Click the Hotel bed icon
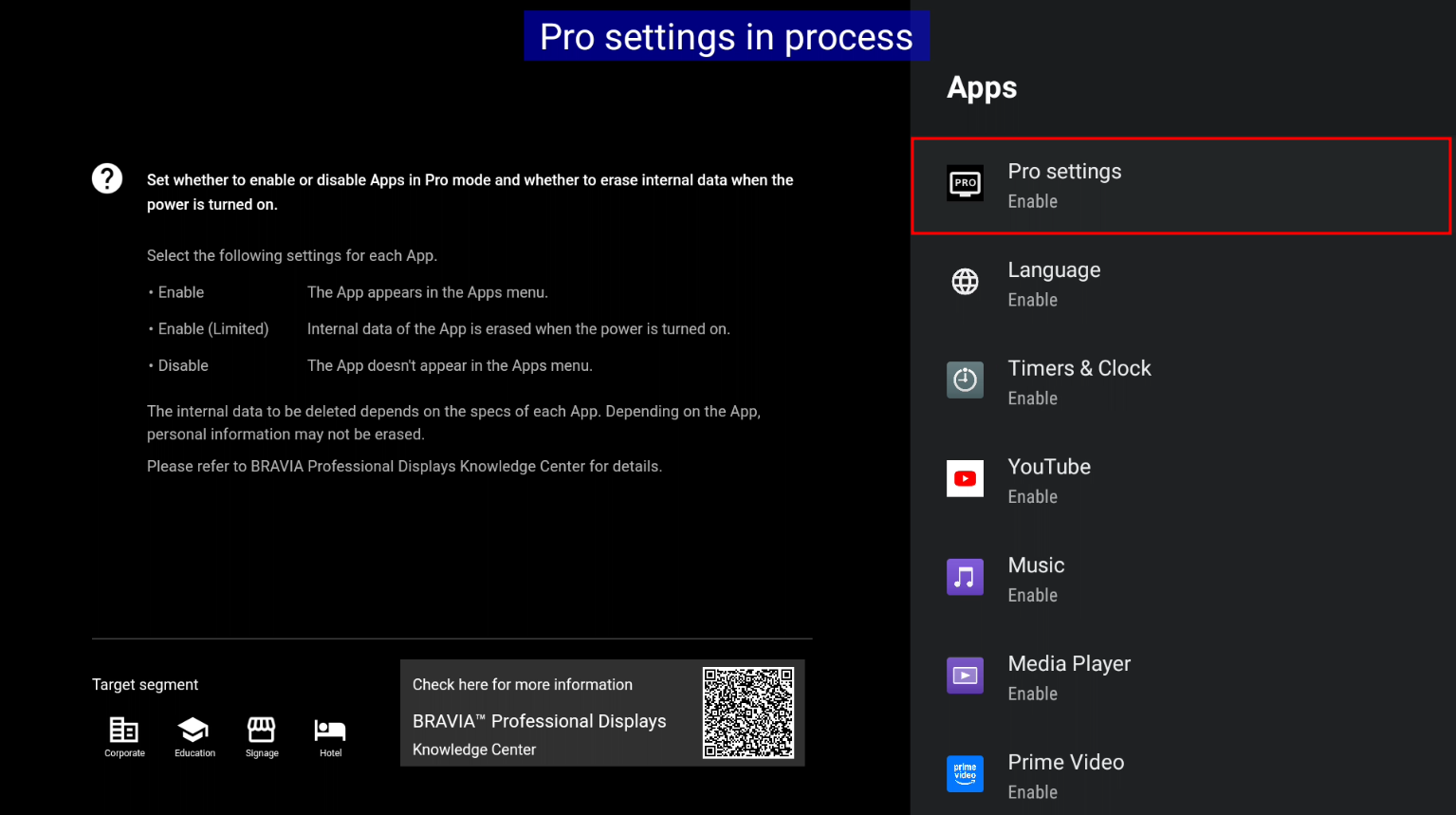This screenshot has width=1456, height=815. tap(330, 730)
